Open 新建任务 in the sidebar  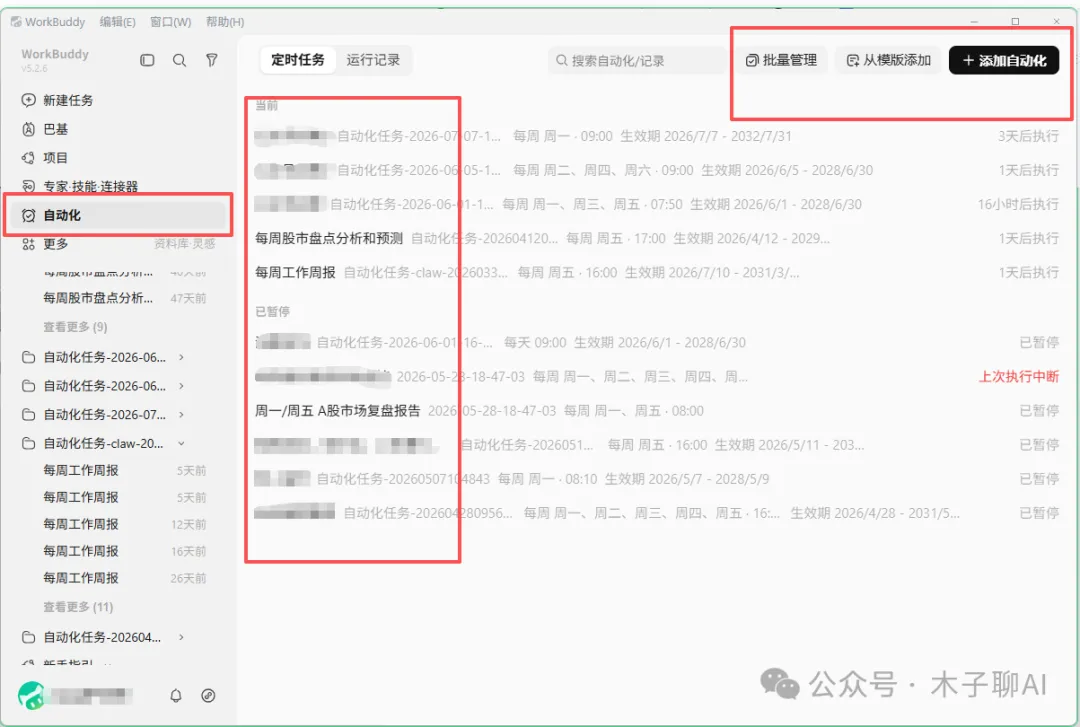[x=118, y=100]
